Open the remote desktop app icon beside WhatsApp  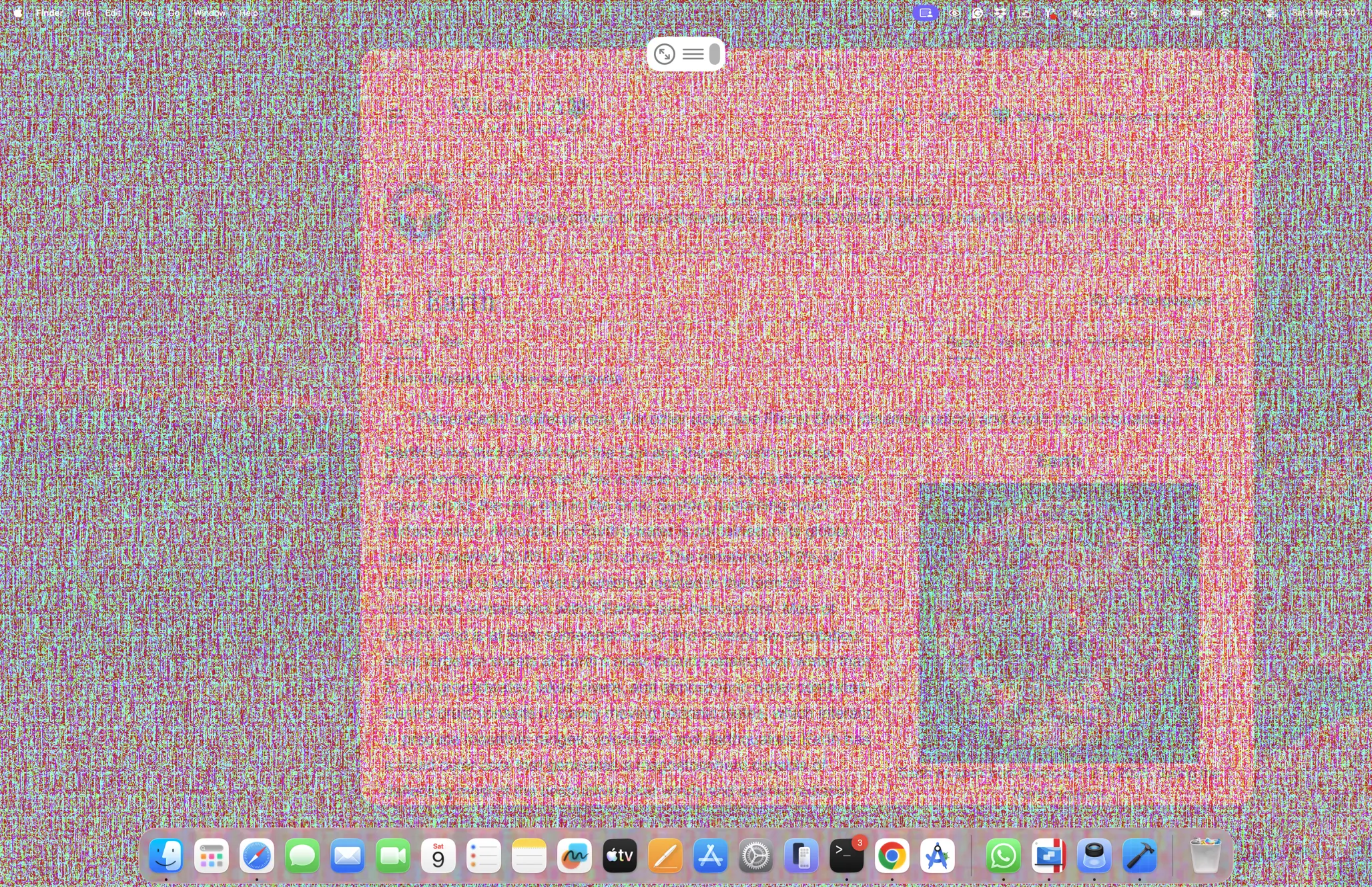(x=1048, y=856)
